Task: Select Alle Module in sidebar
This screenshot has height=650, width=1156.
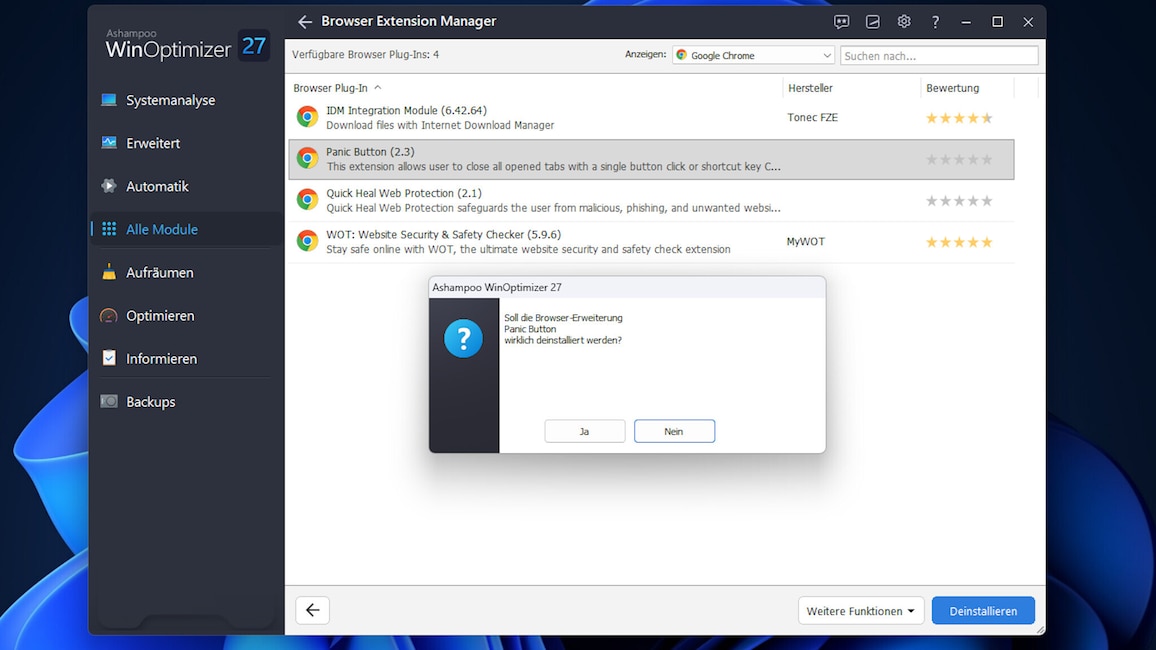Action: pyautogui.click(x=187, y=229)
